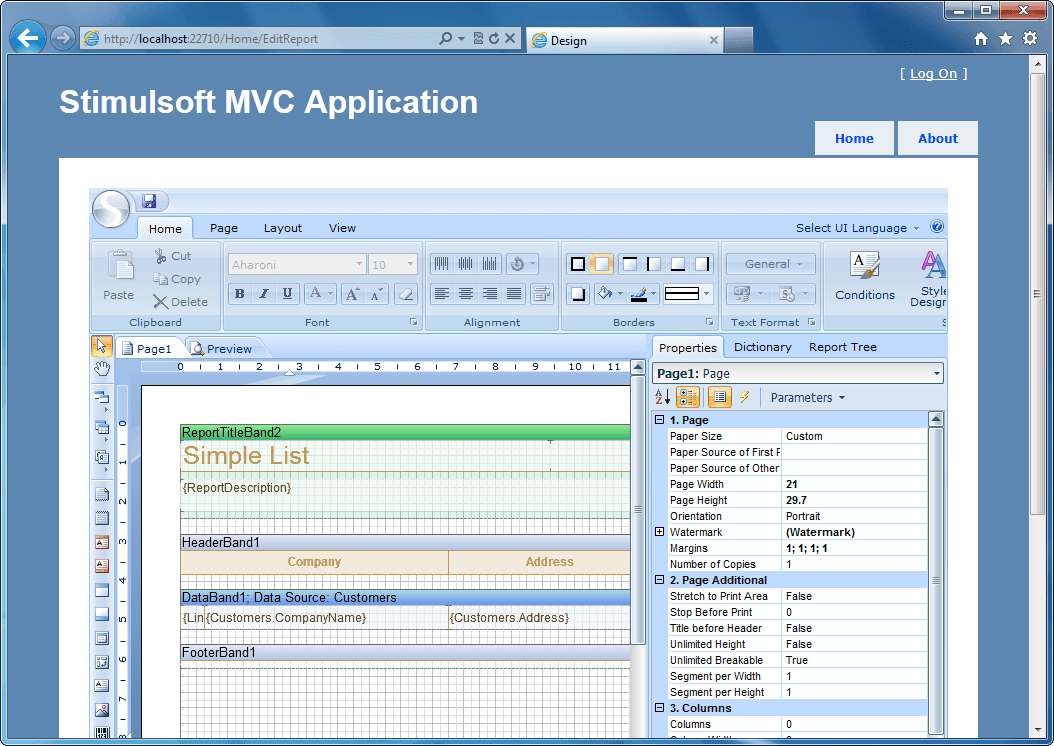Click the Center text alignment icon
The width and height of the screenshot is (1054, 746).
pos(466,294)
